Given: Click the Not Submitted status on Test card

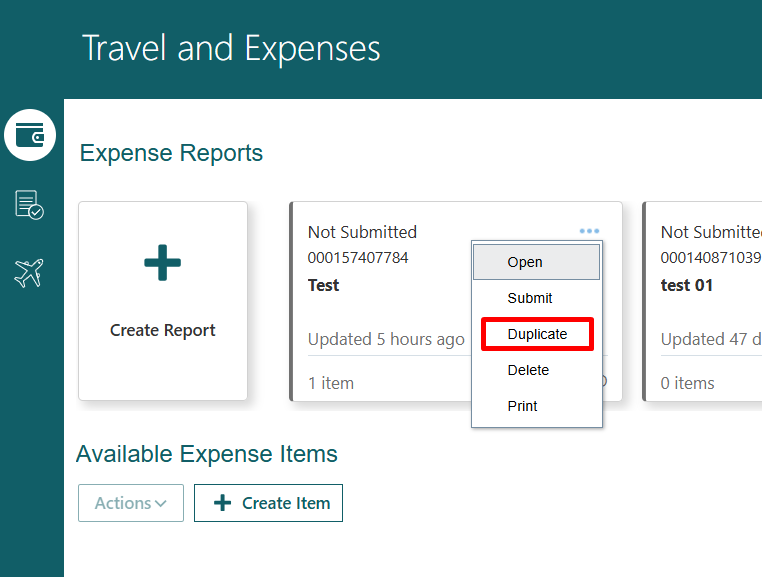Looking at the screenshot, I should point(362,232).
